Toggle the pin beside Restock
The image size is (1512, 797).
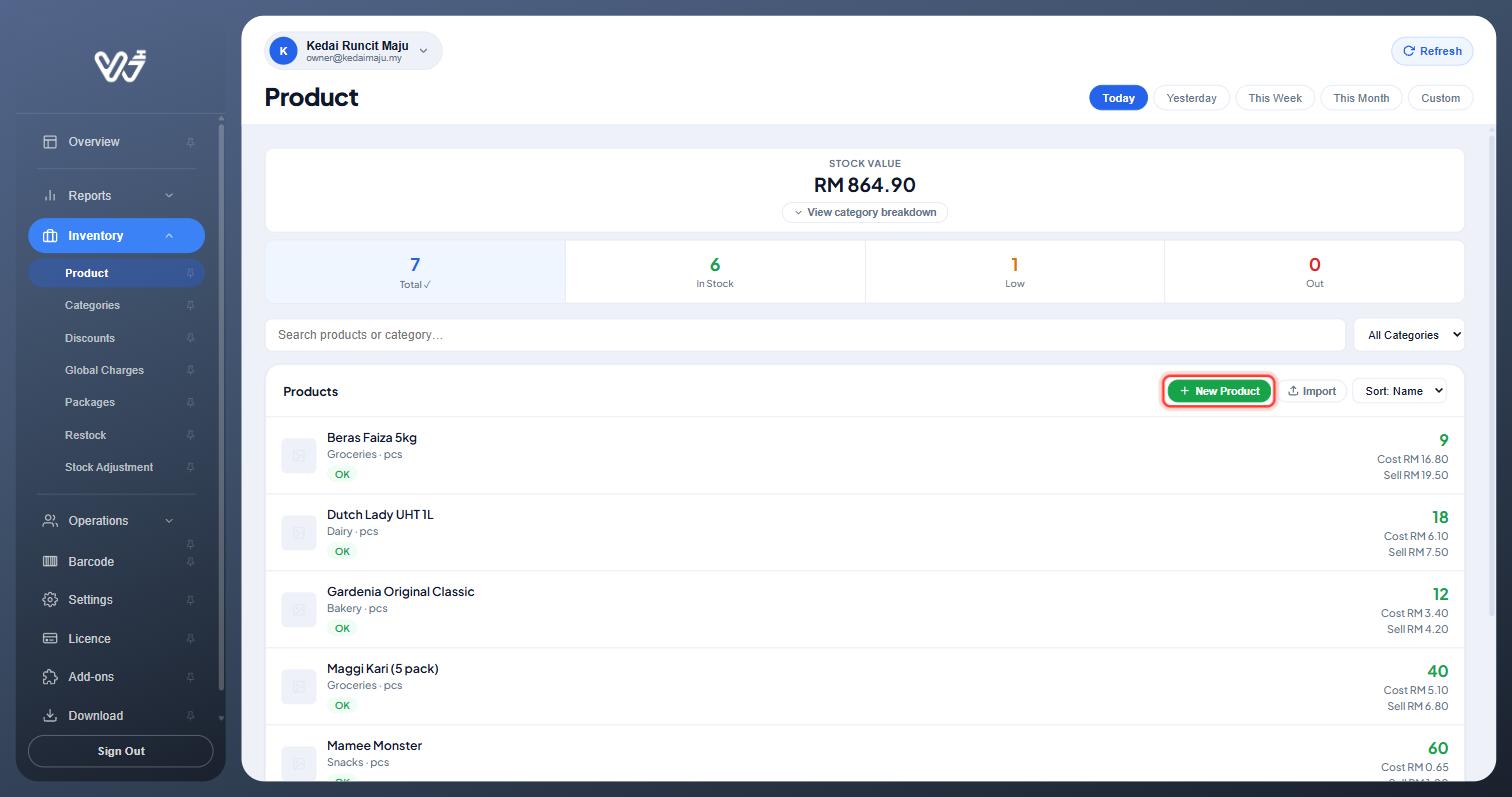point(190,436)
